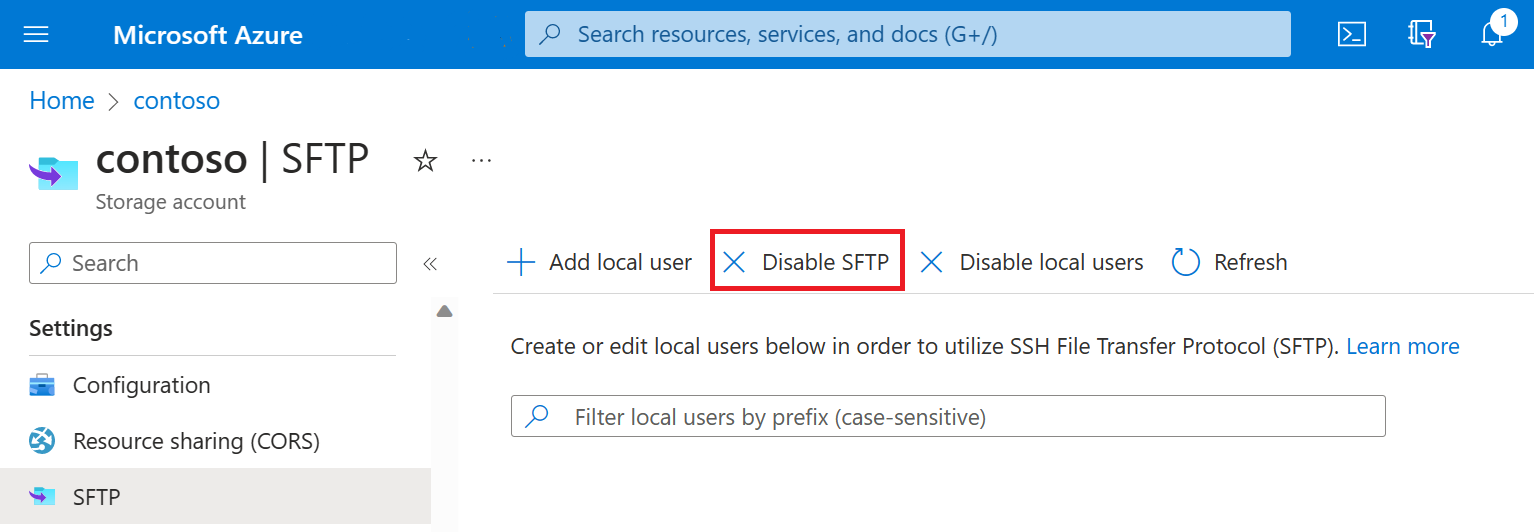This screenshot has width=1534, height=532.
Task: Click Disable local users
Action: click(x=1031, y=262)
